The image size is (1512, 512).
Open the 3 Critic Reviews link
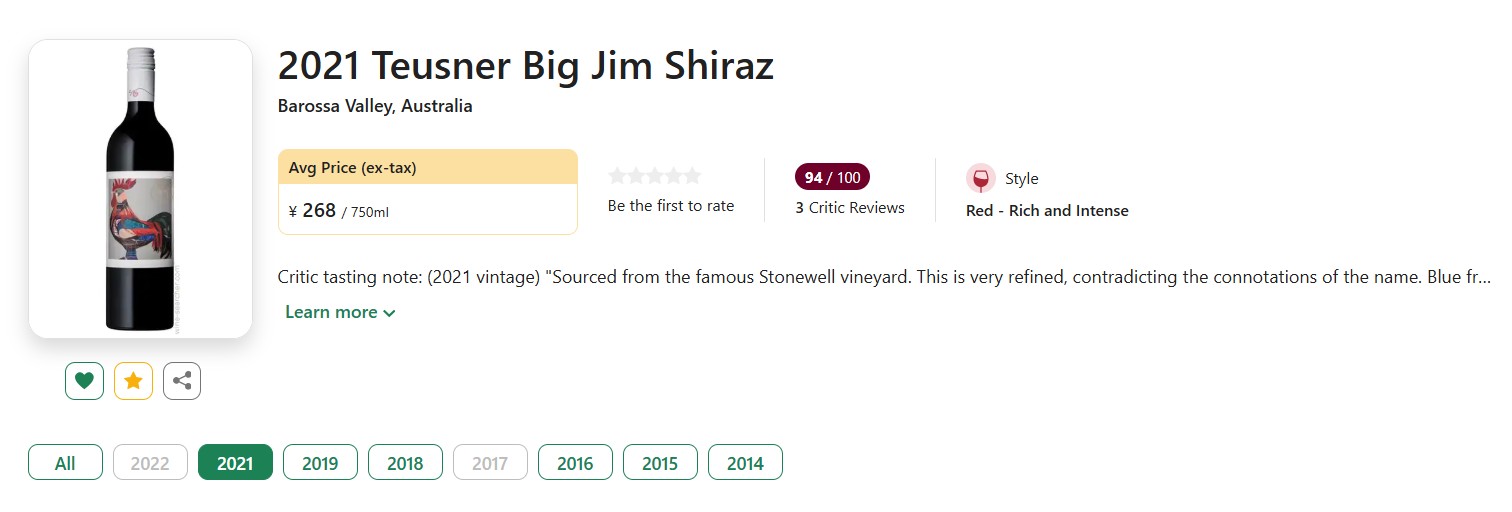[850, 208]
